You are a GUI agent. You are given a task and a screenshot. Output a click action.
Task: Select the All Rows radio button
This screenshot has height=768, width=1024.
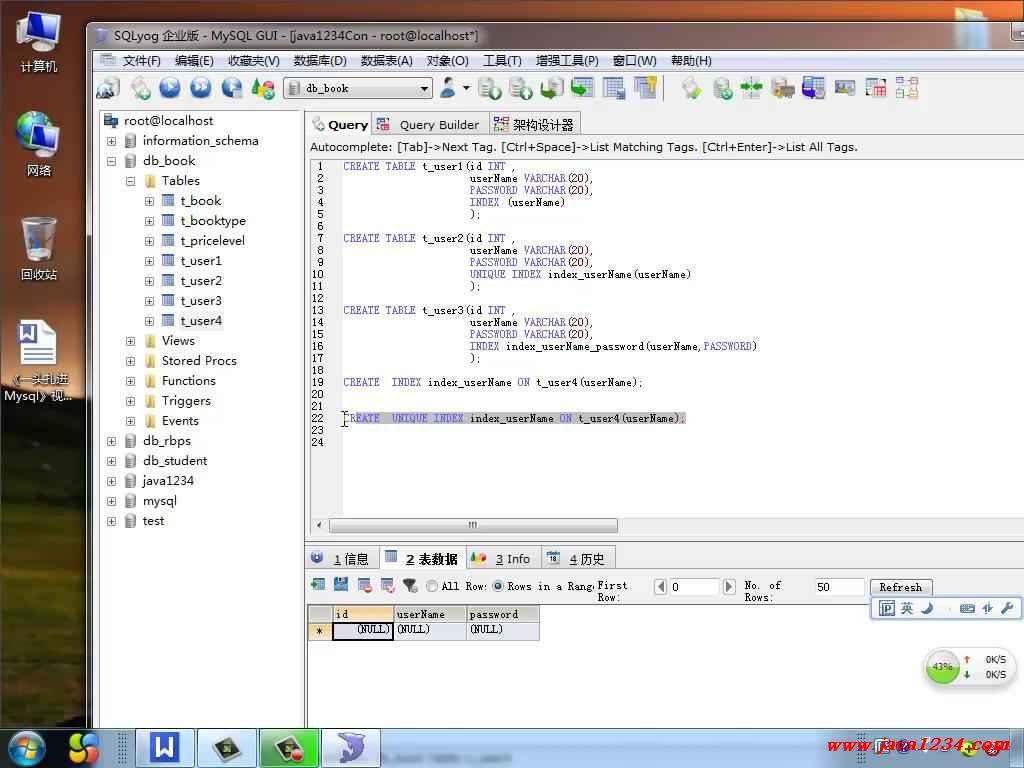click(x=432, y=586)
